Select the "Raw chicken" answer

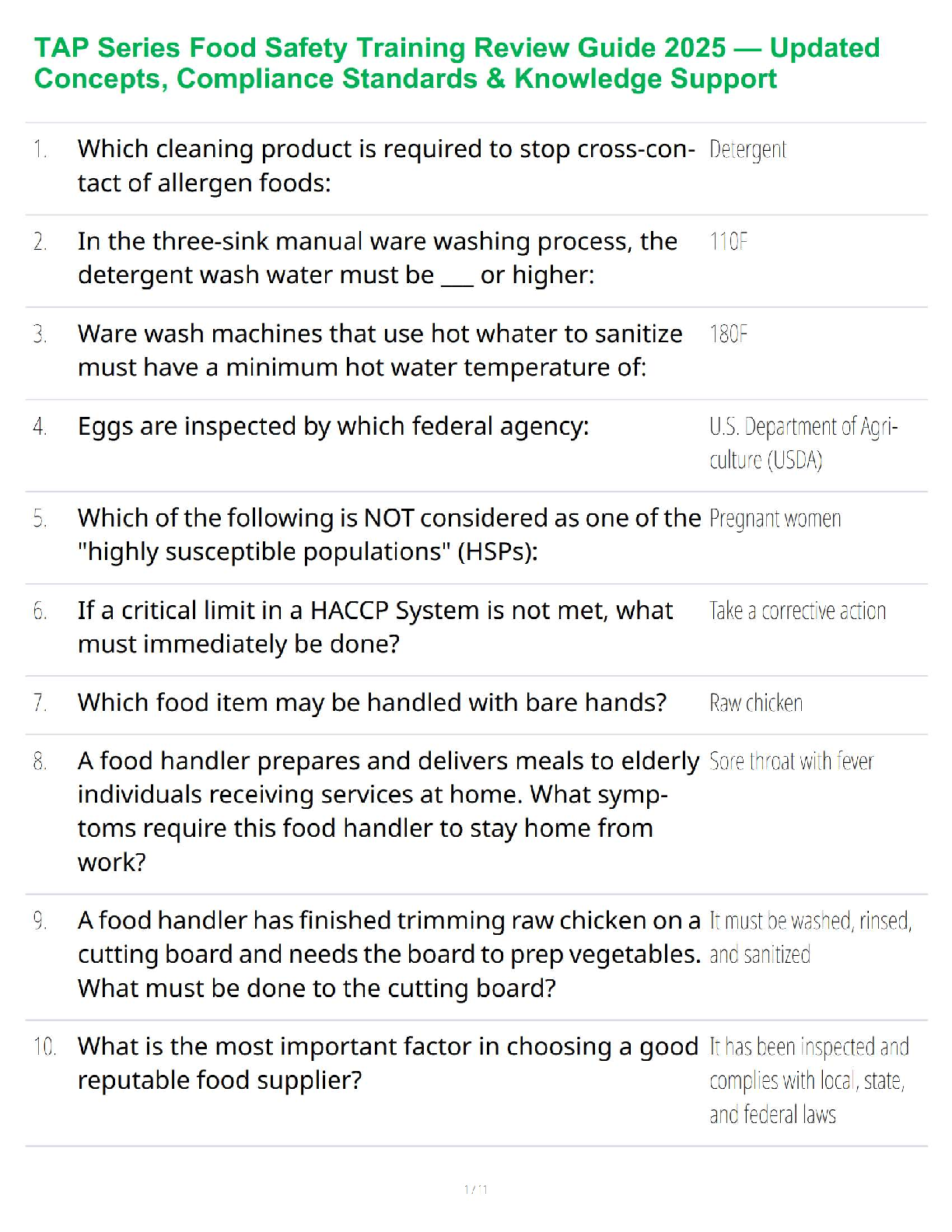(755, 703)
